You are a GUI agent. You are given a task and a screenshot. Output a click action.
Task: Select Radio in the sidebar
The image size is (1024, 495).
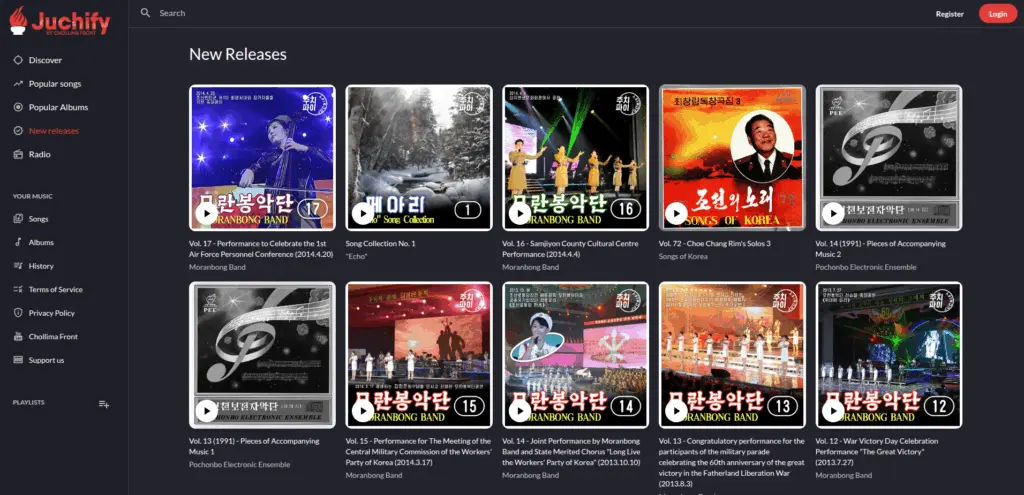(x=39, y=154)
